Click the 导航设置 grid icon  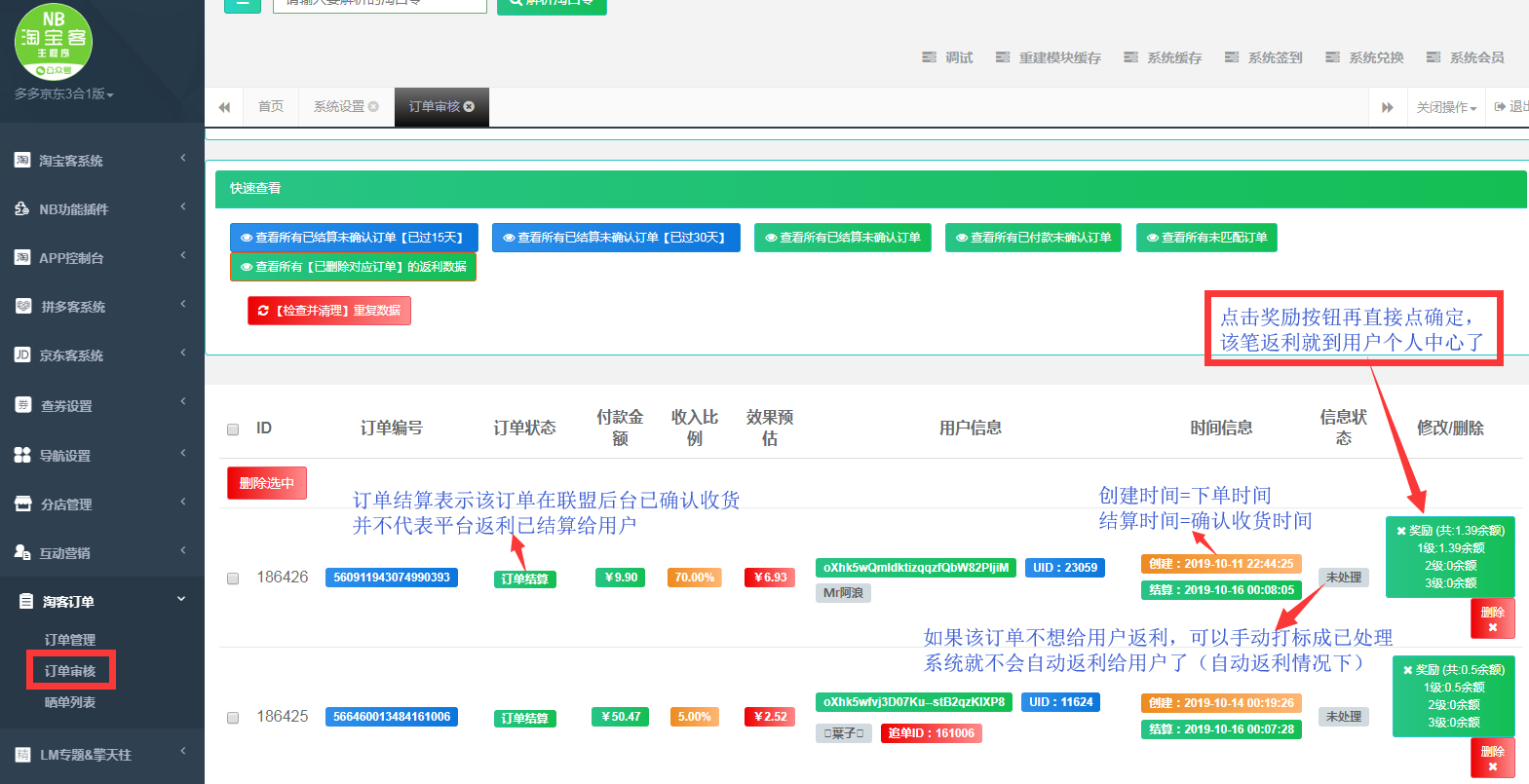[22, 454]
